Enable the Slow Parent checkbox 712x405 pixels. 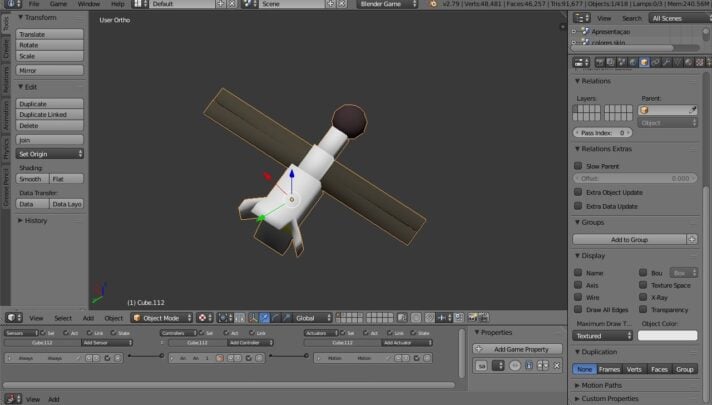578,166
